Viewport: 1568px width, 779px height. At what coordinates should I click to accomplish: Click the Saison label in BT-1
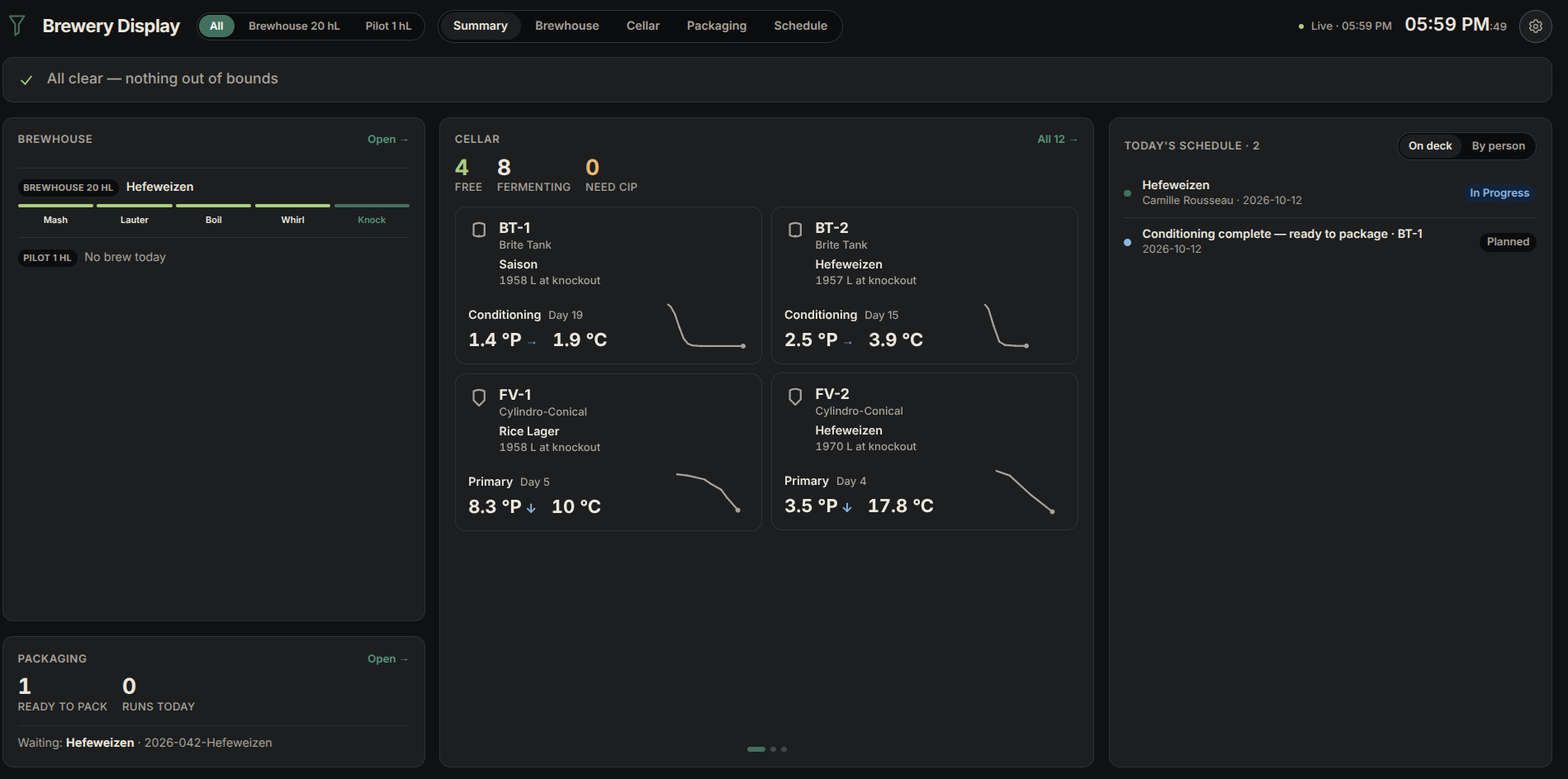pyautogui.click(x=519, y=265)
